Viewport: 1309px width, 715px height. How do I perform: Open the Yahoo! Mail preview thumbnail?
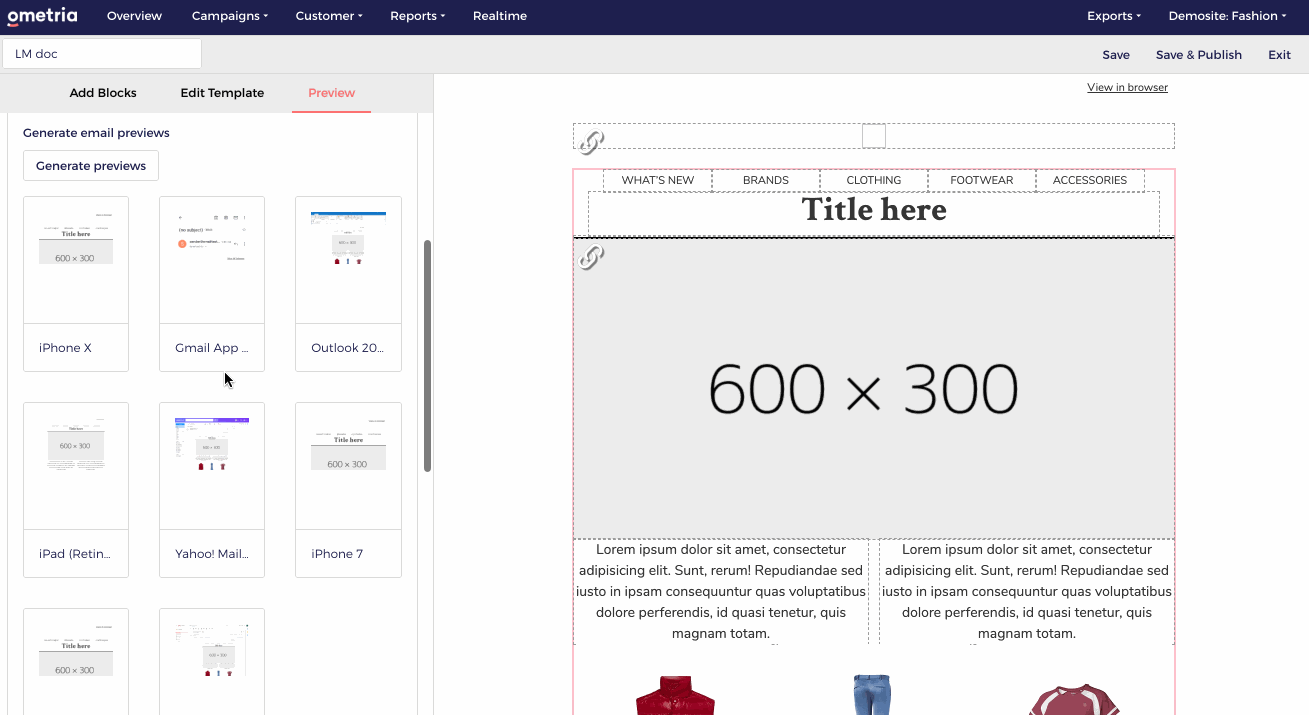(x=212, y=466)
